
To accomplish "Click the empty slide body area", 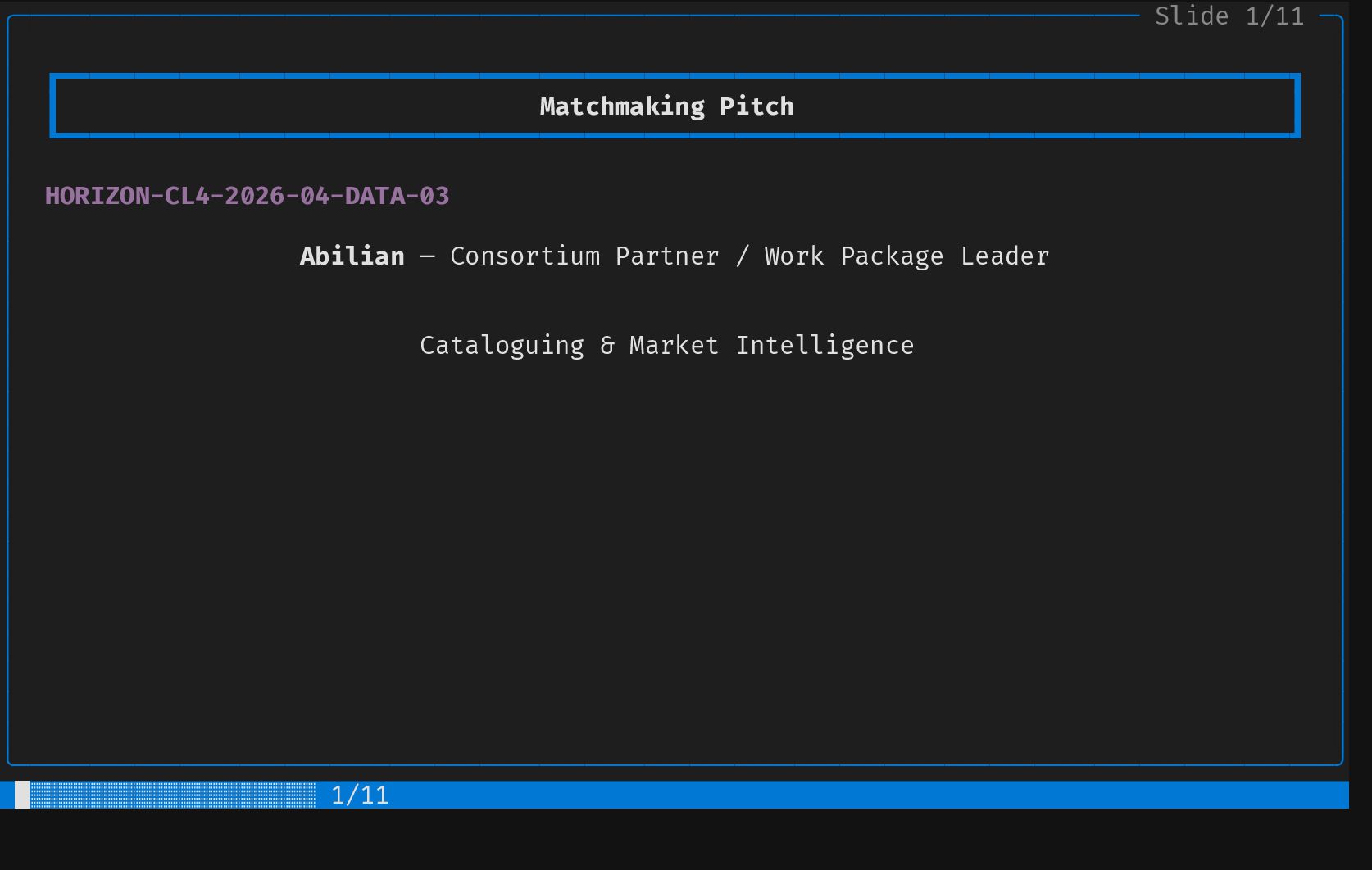I will pos(672,557).
